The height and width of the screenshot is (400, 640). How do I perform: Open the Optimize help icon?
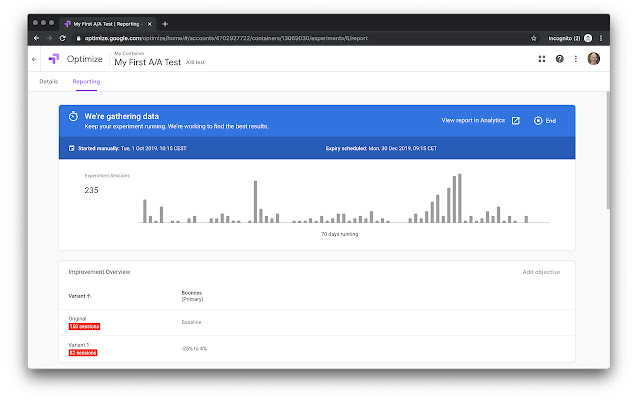click(x=560, y=59)
